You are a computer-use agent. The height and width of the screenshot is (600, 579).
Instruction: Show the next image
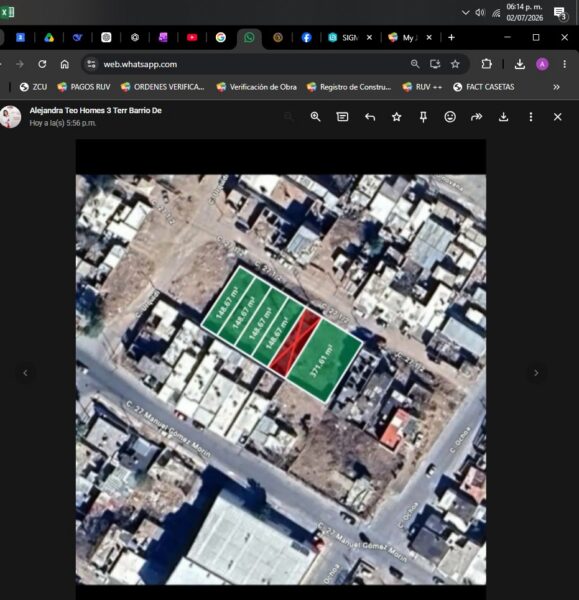[x=536, y=373]
